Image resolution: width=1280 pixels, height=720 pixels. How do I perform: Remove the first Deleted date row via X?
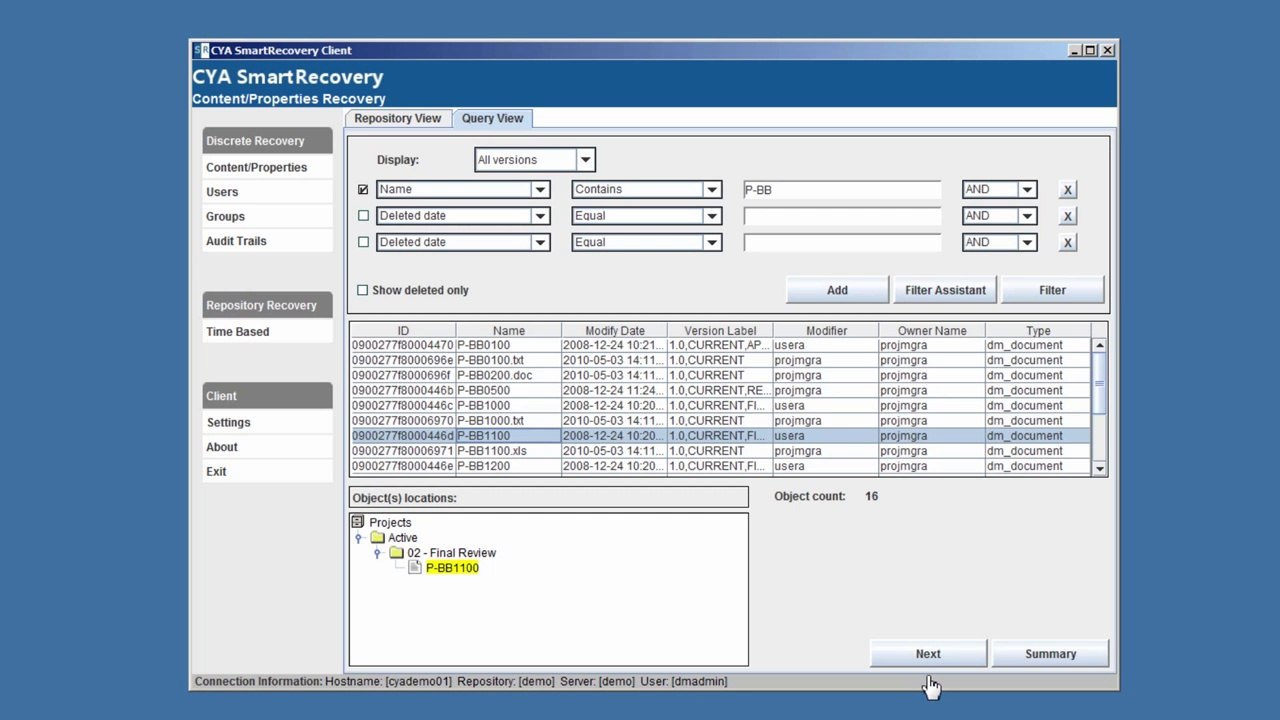(x=1067, y=216)
